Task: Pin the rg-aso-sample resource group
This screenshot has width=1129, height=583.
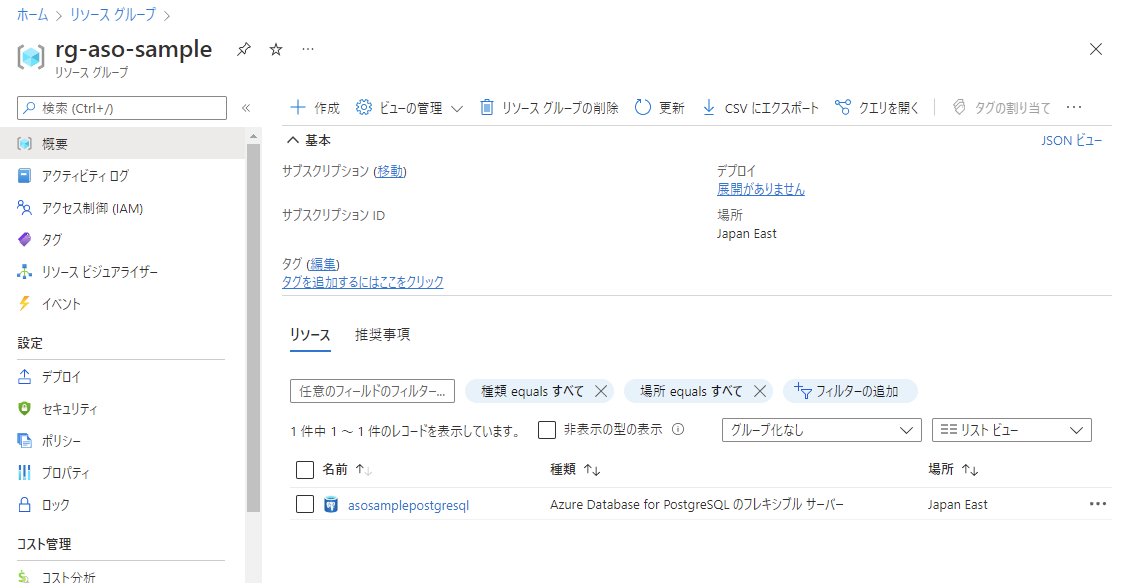Action: tap(244, 50)
